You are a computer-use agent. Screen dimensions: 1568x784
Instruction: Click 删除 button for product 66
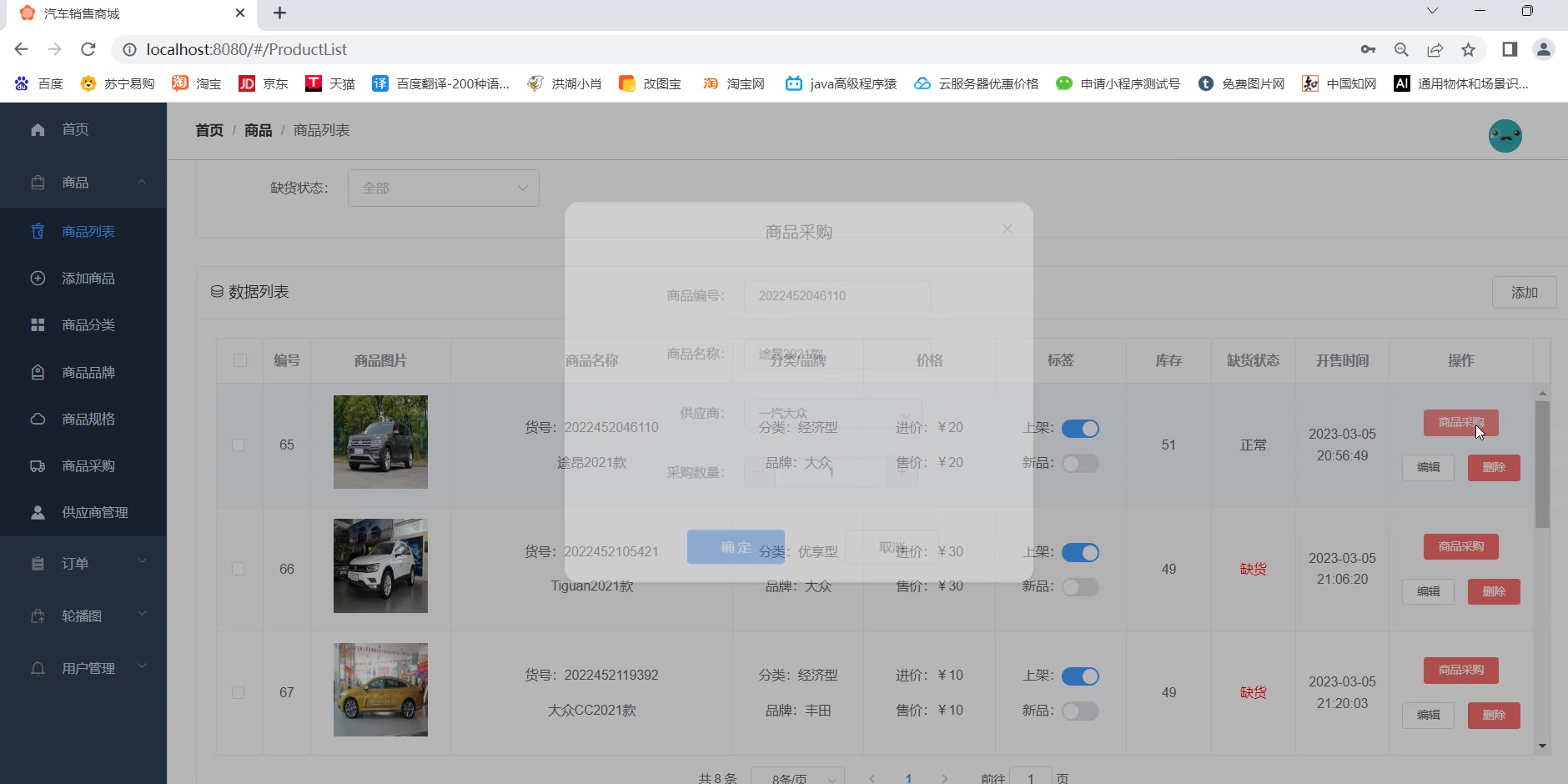point(1493,591)
